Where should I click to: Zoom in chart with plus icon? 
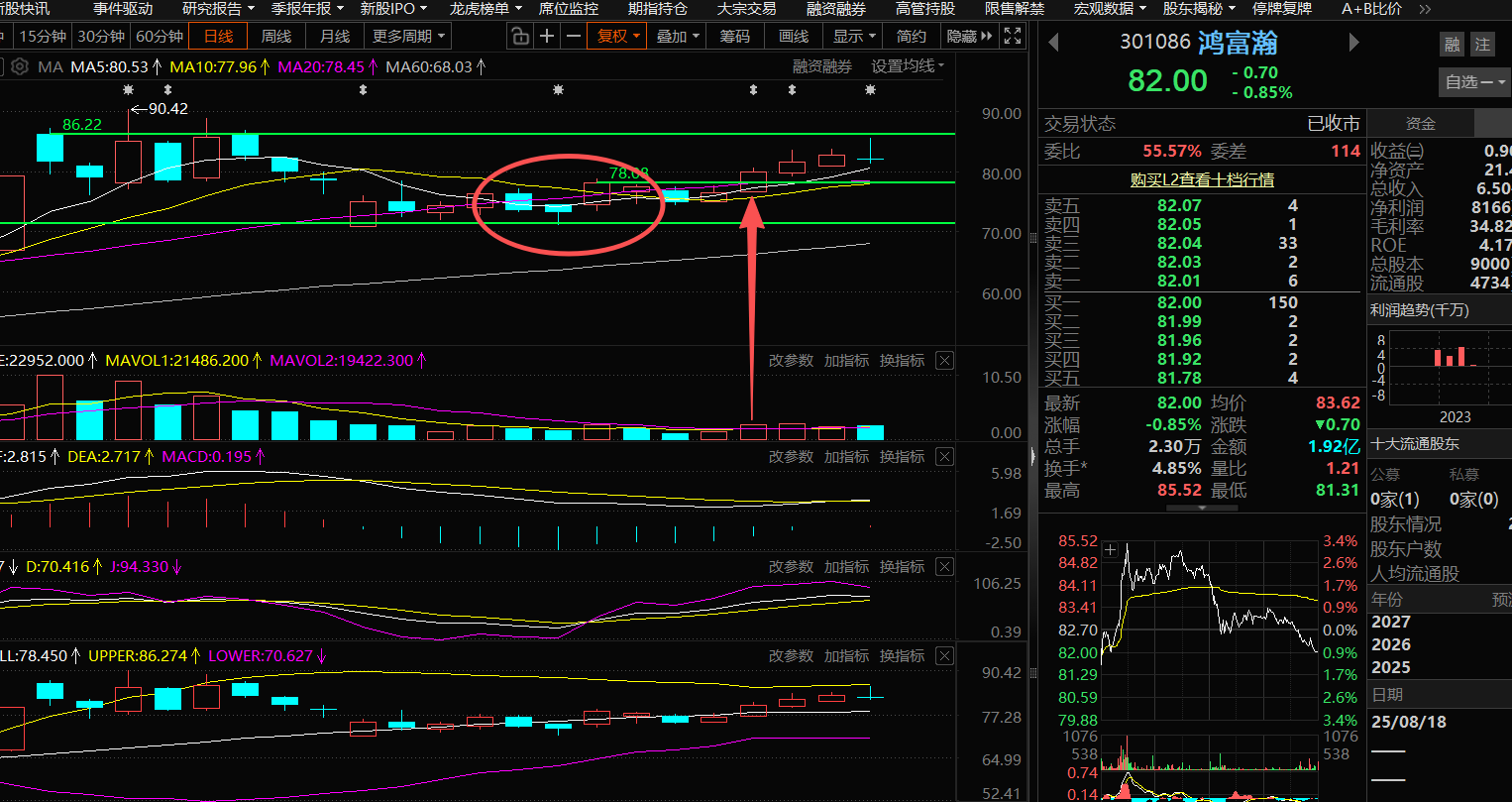pos(547,37)
